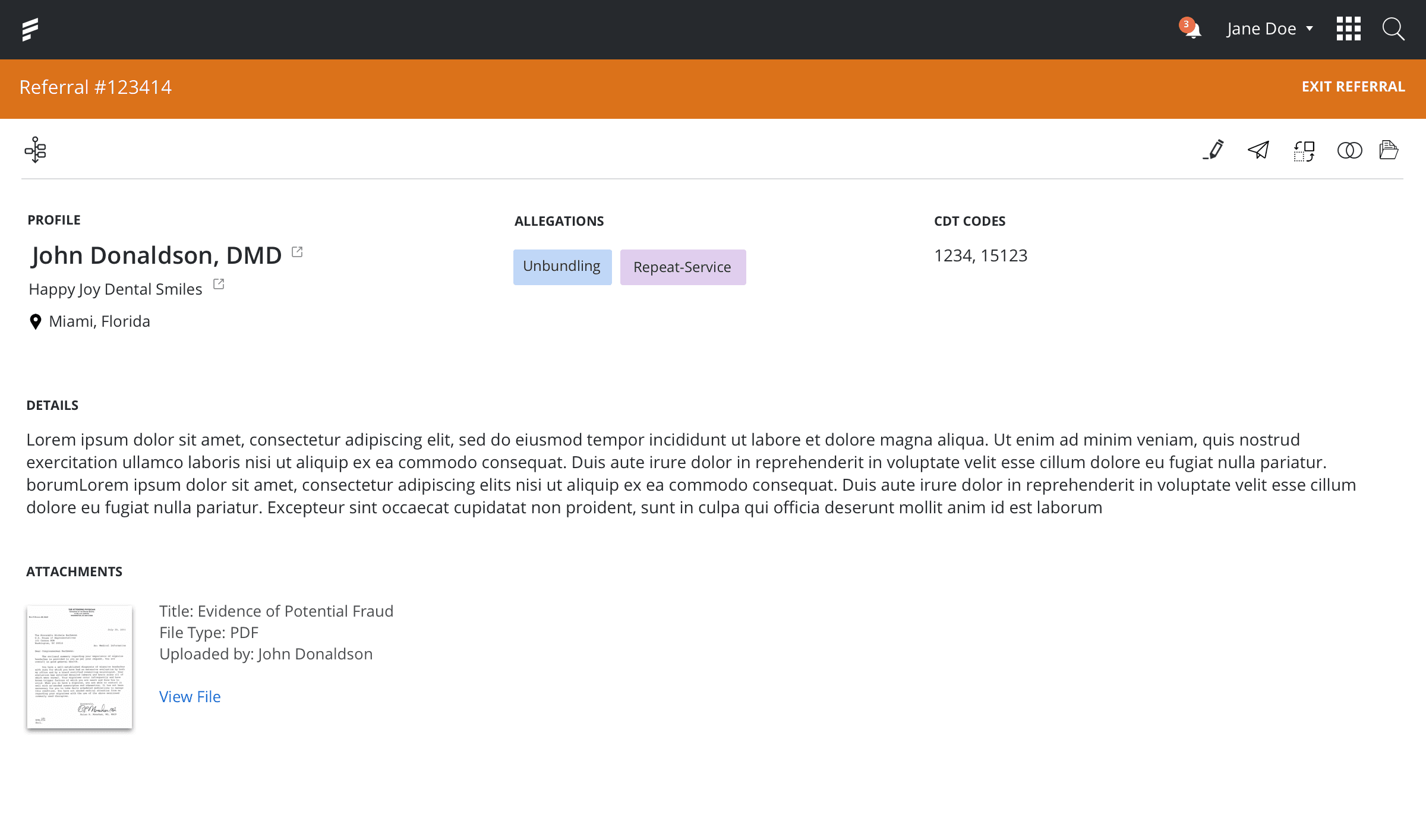Open Happy Joy Dental Smiles external link

click(x=219, y=284)
